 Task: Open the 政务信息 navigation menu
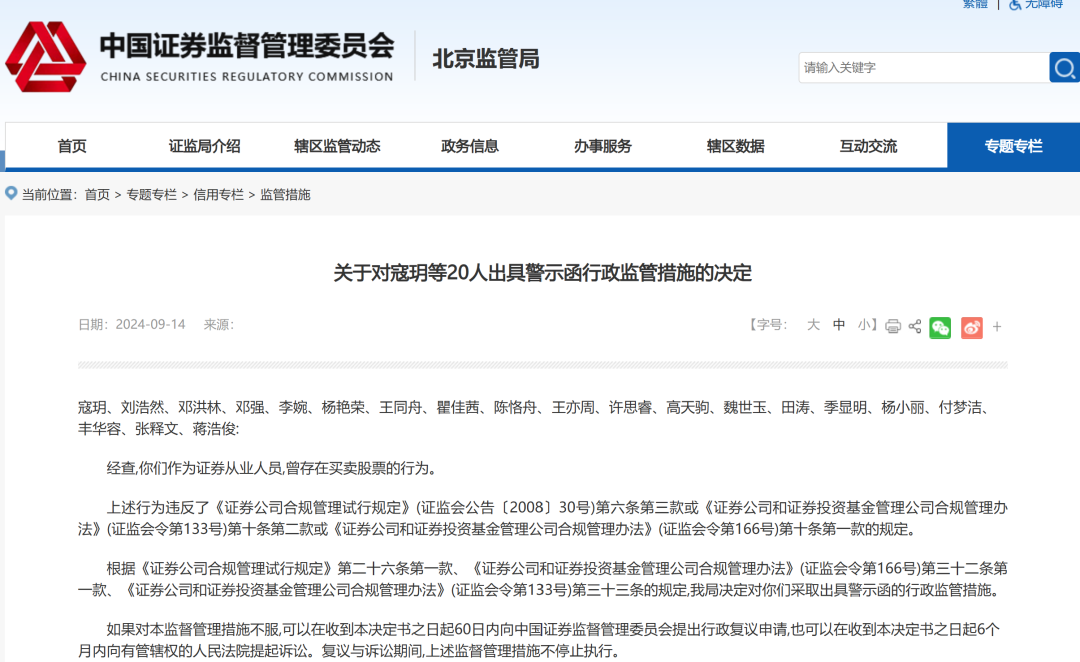click(x=470, y=145)
